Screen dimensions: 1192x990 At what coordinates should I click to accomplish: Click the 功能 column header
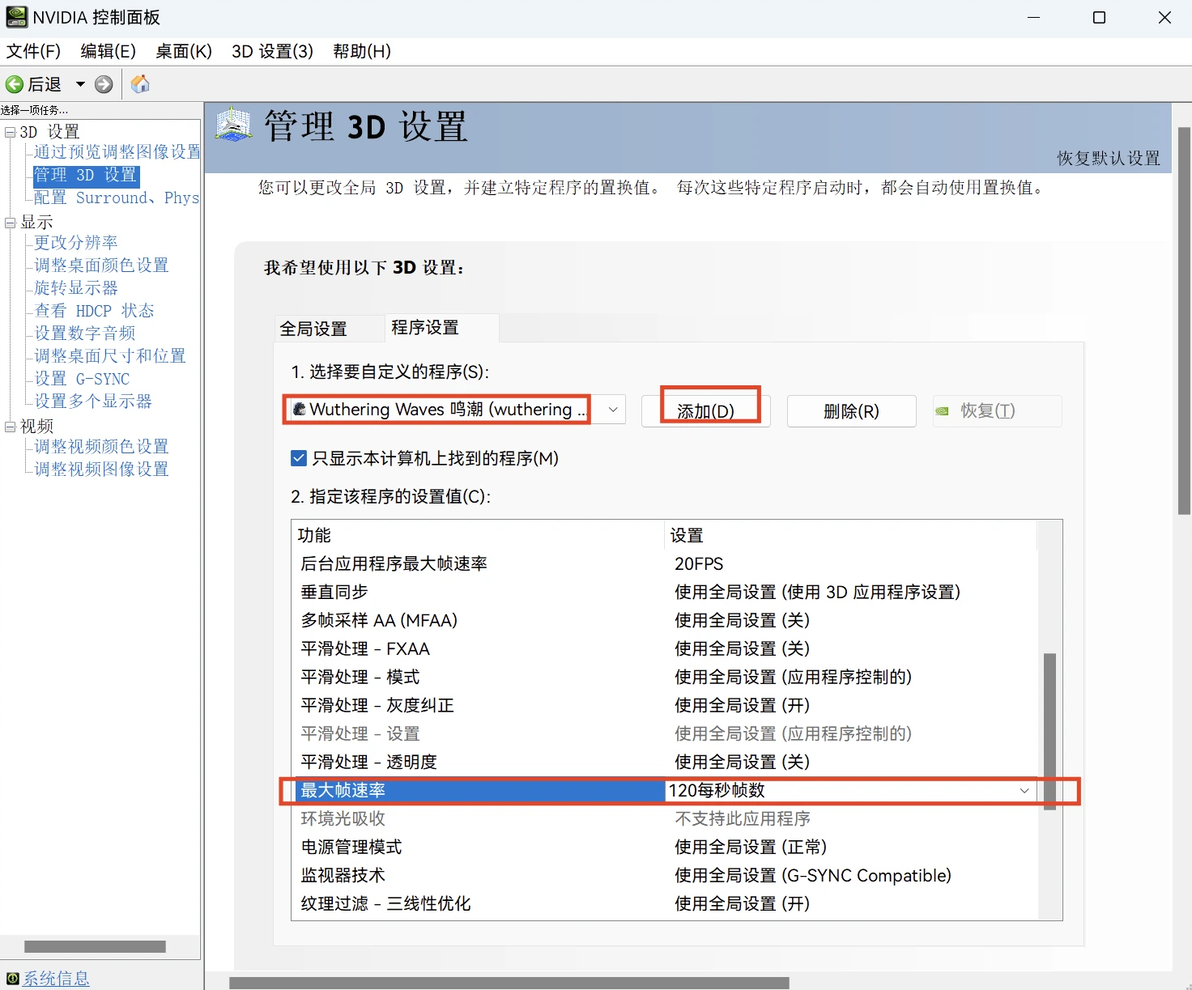[x=314, y=535]
